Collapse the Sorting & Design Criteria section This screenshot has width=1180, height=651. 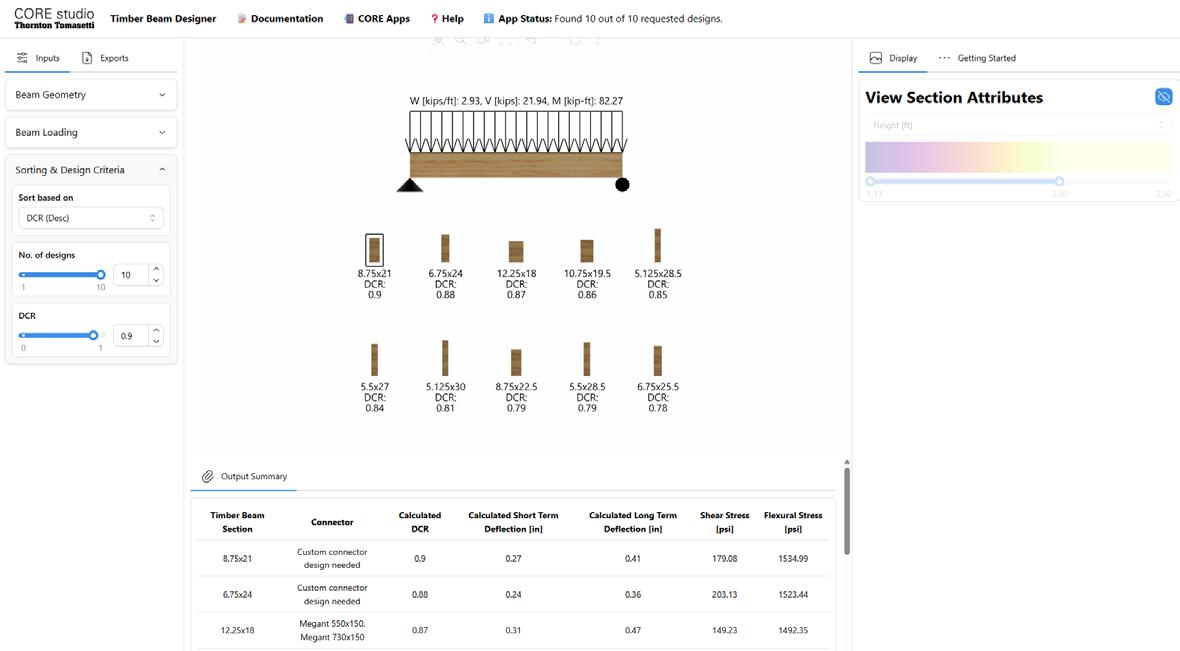91,170
